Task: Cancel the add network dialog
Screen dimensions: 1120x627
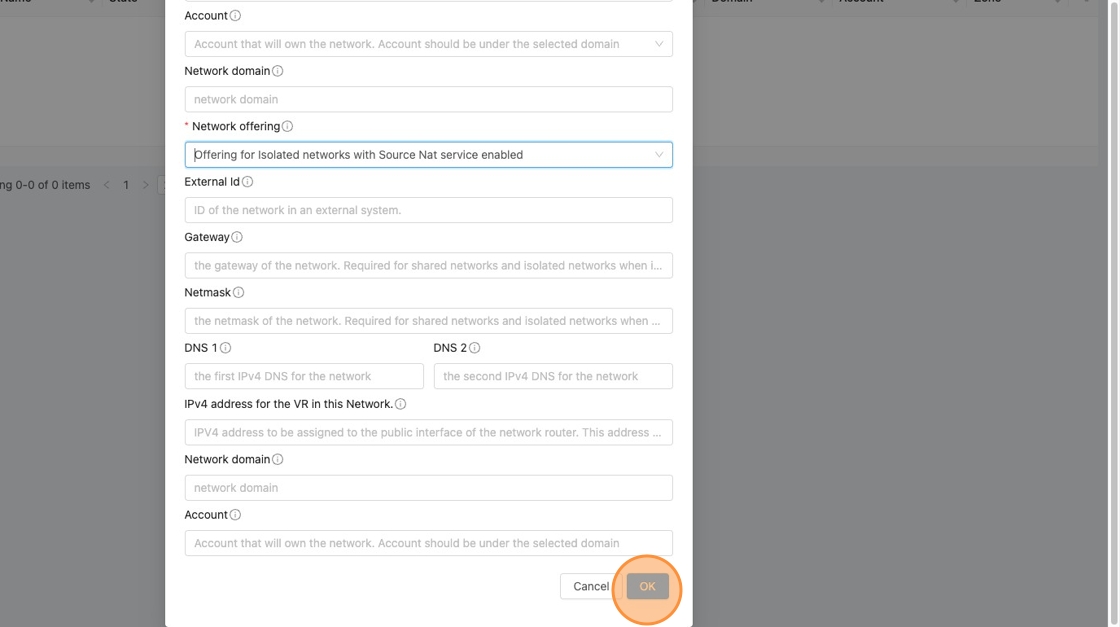Action: [590, 586]
